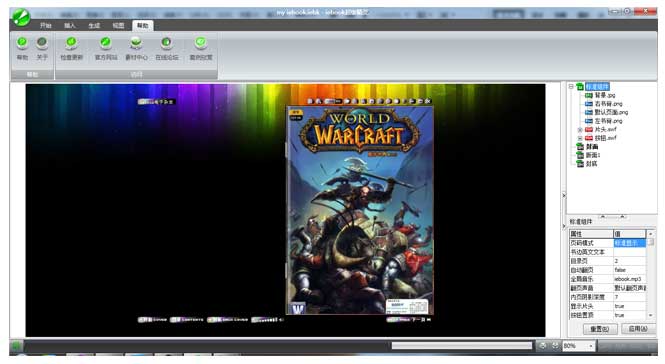Open the 官方网站 official website icon

(x=106, y=48)
